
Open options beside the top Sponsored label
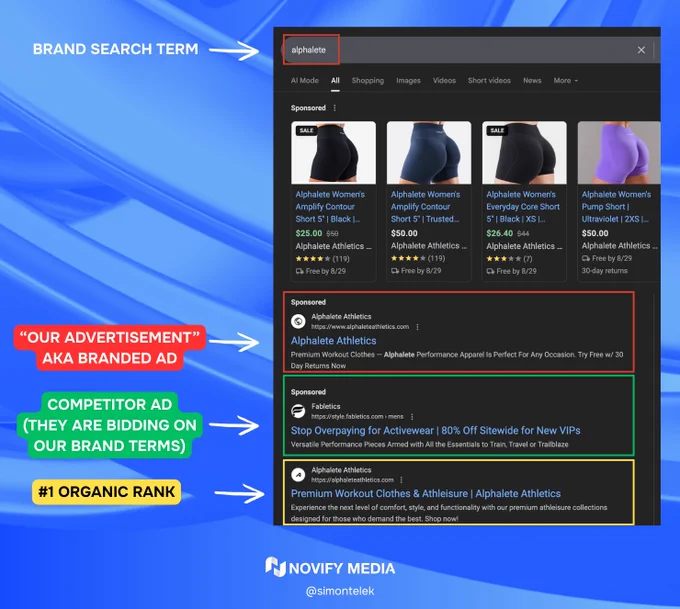(x=334, y=108)
